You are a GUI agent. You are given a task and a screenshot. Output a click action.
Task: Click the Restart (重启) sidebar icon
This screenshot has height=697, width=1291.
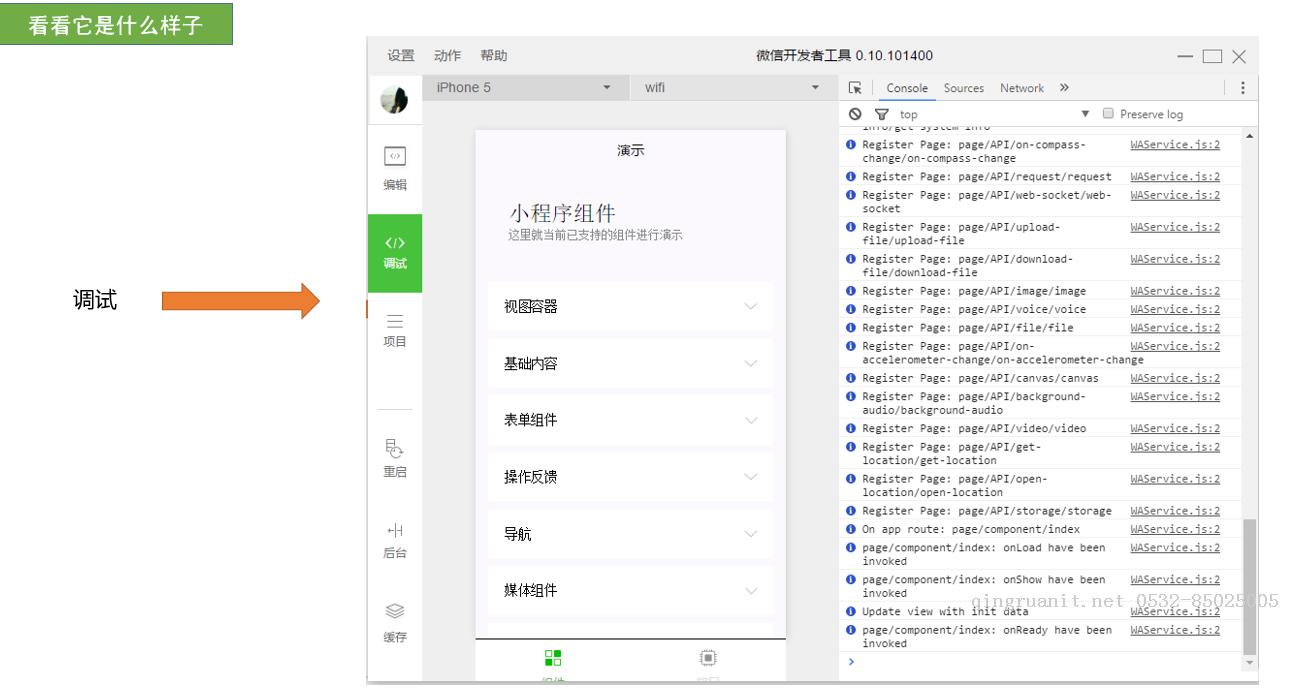click(x=395, y=448)
